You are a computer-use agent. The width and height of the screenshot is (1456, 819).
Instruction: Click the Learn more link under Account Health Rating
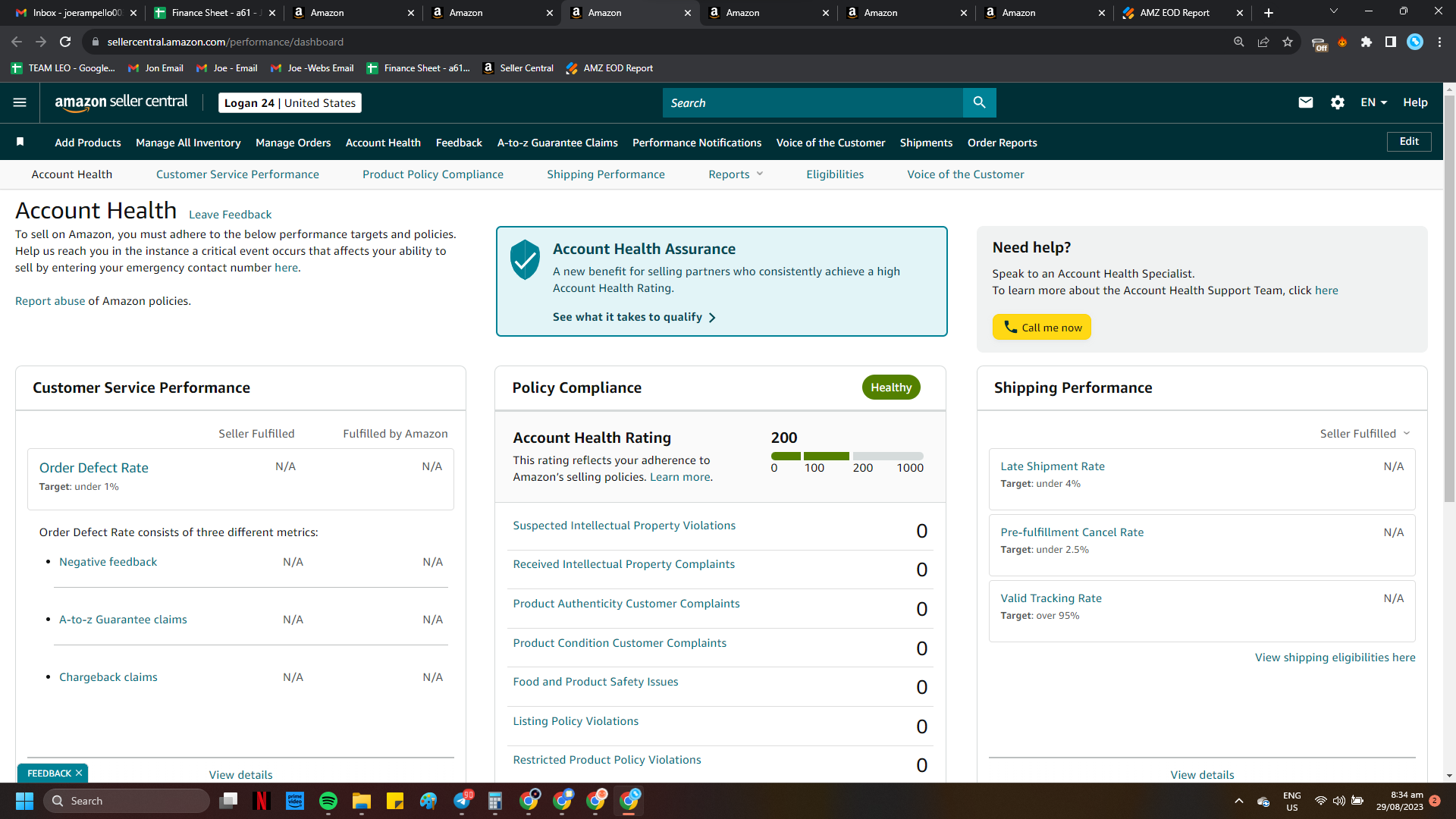coord(679,477)
